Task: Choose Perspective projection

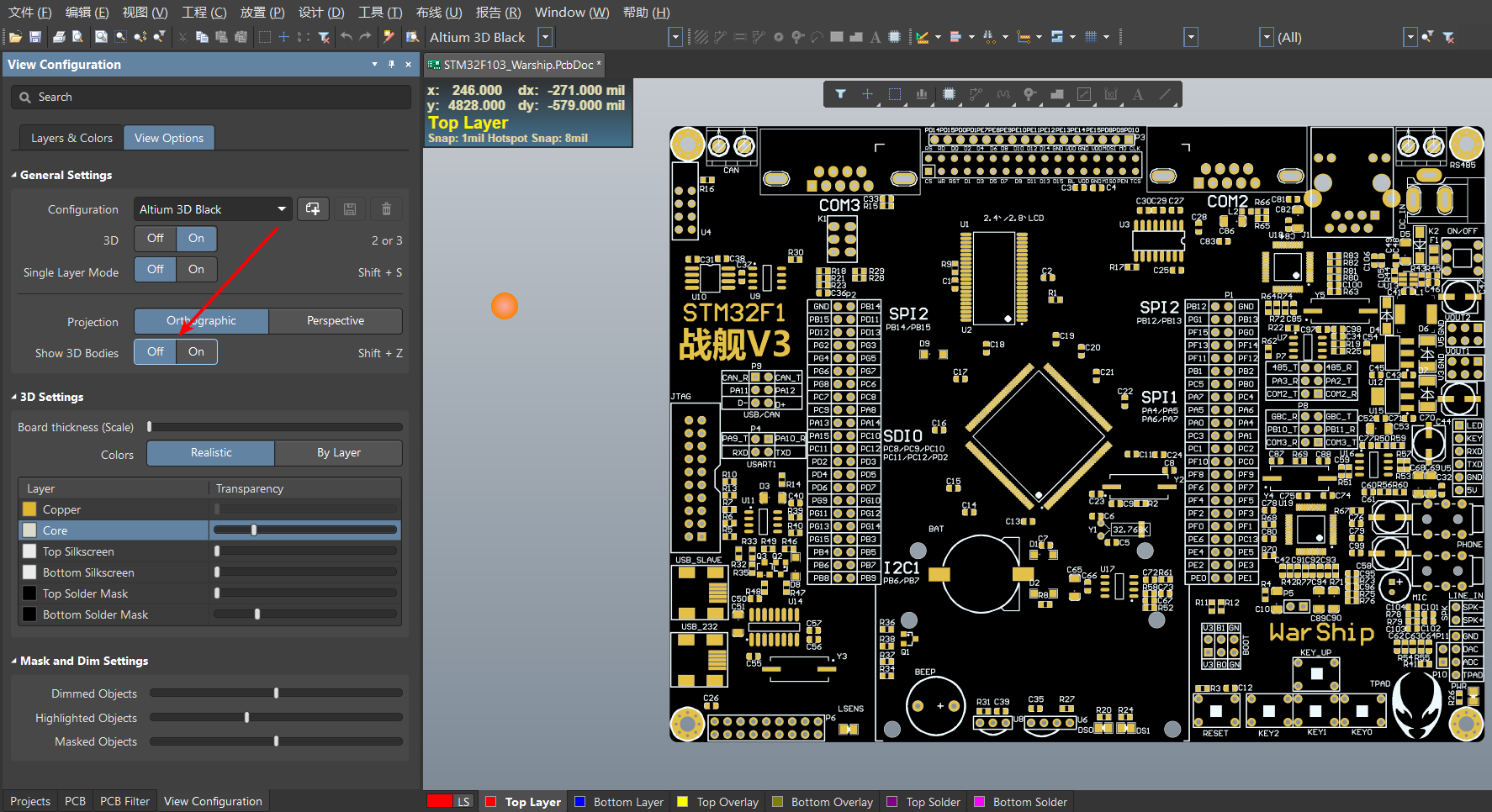Action: point(336,321)
